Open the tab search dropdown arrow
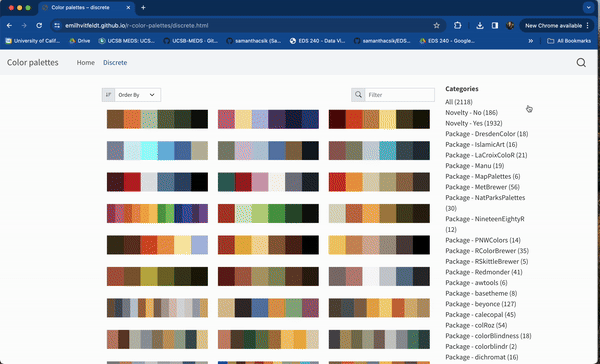The image size is (600, 364). [589, 8]
